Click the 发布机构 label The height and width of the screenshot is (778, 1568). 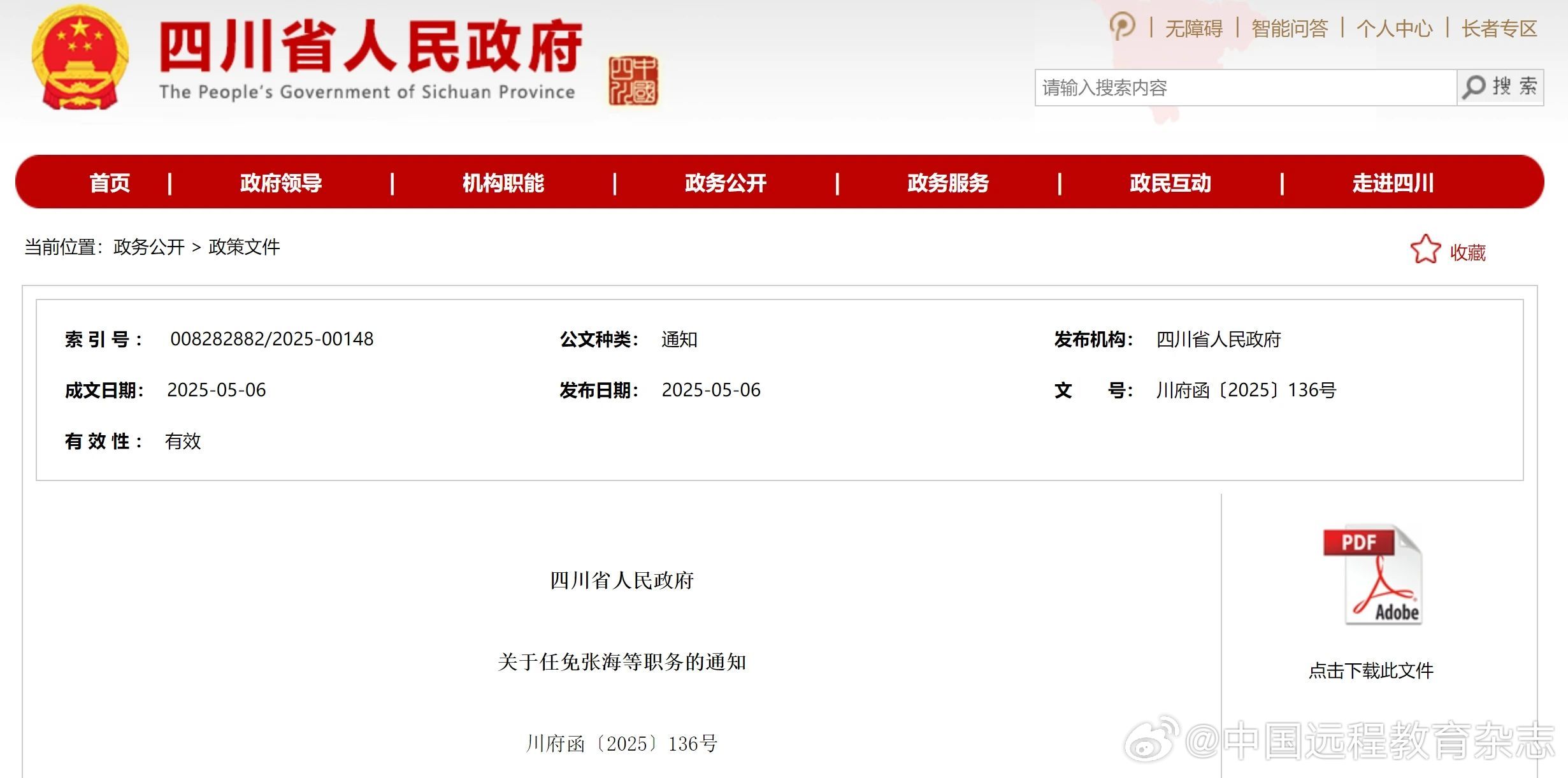point(1094,340)
